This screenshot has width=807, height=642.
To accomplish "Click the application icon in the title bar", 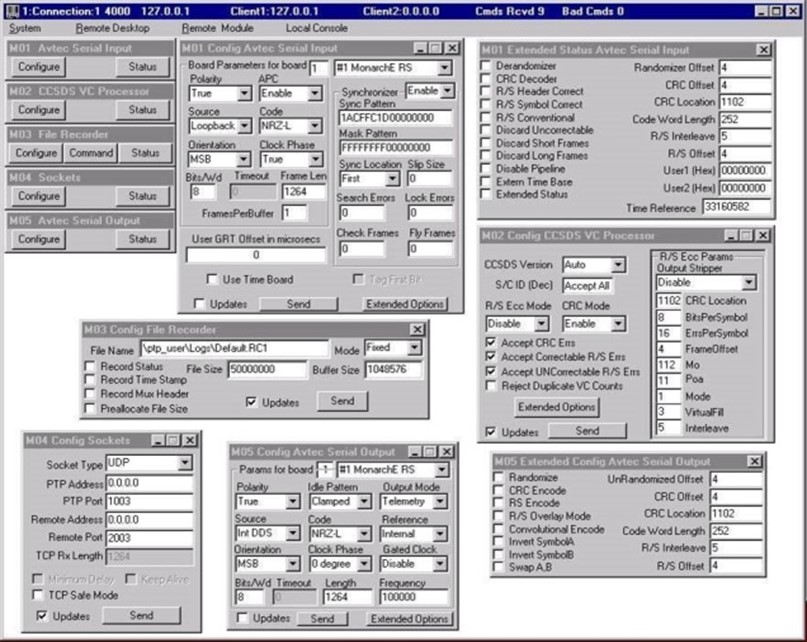I will tap(10, 12).
